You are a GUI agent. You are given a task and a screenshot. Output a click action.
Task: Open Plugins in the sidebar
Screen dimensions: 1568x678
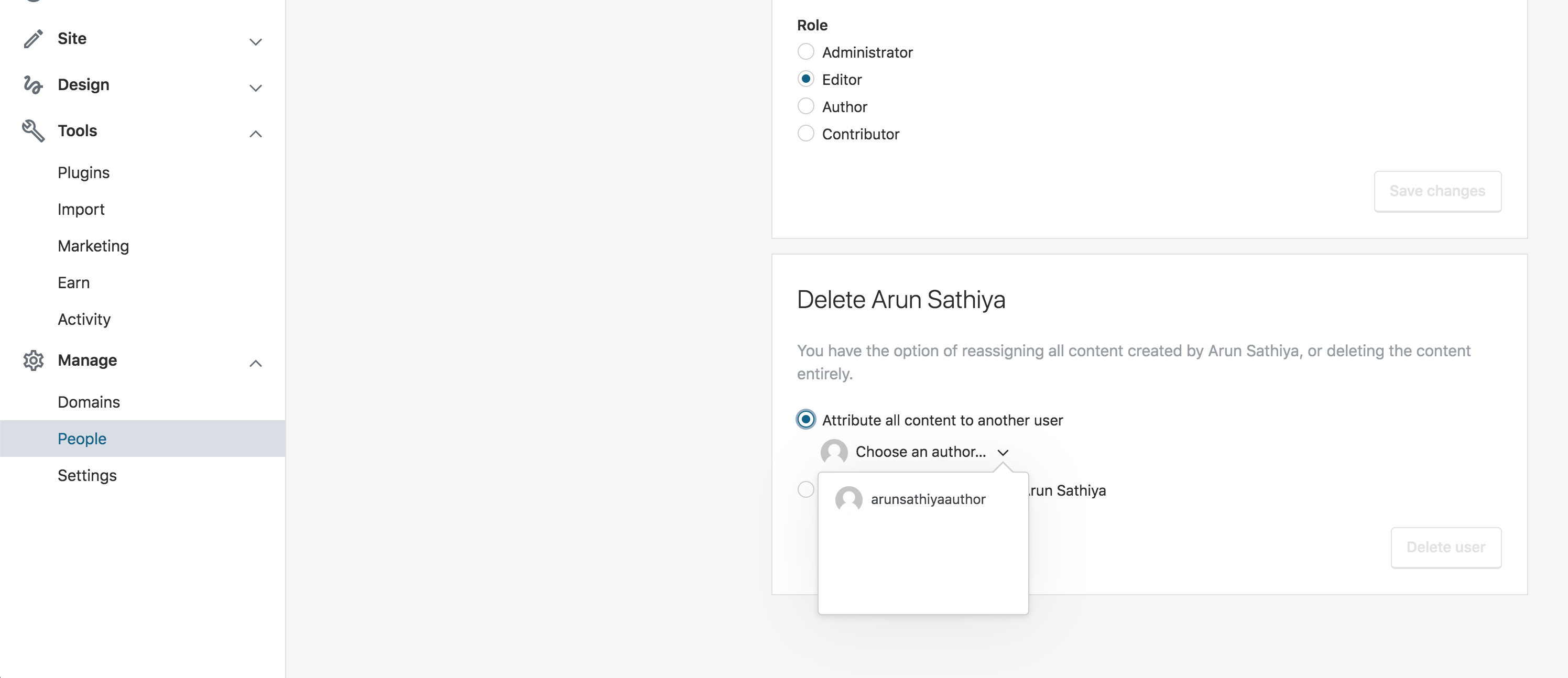[83, 173]
